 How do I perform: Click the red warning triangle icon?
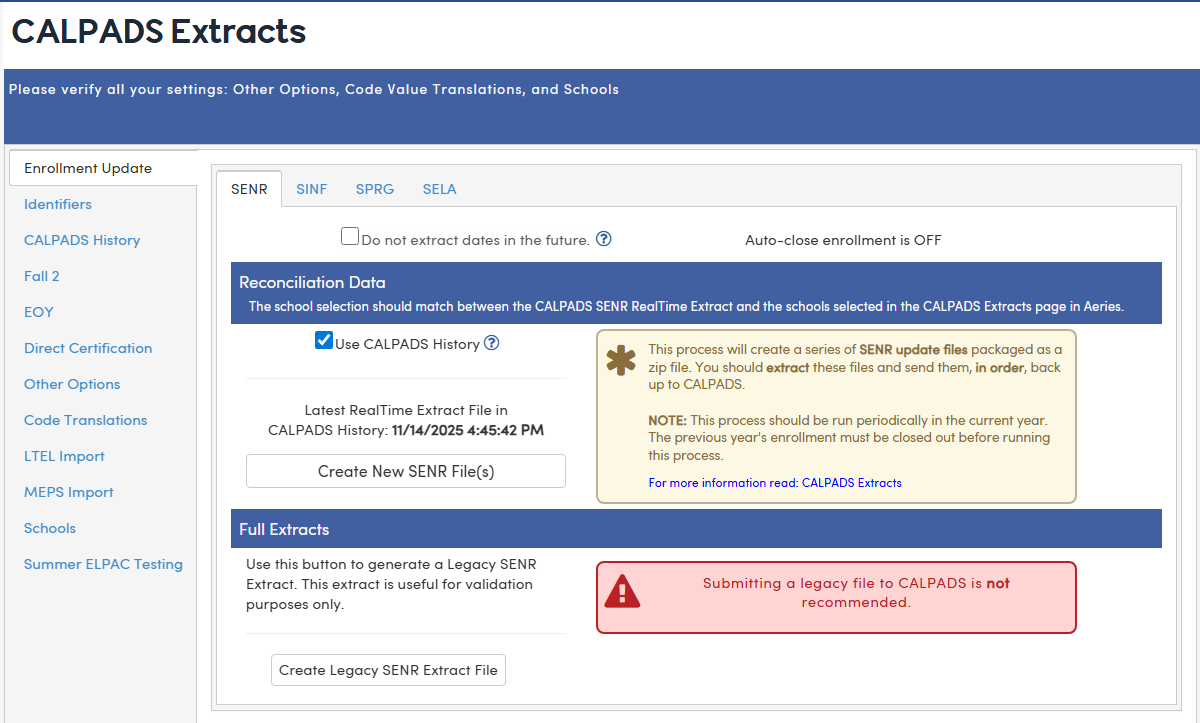[x=622, y=592]
